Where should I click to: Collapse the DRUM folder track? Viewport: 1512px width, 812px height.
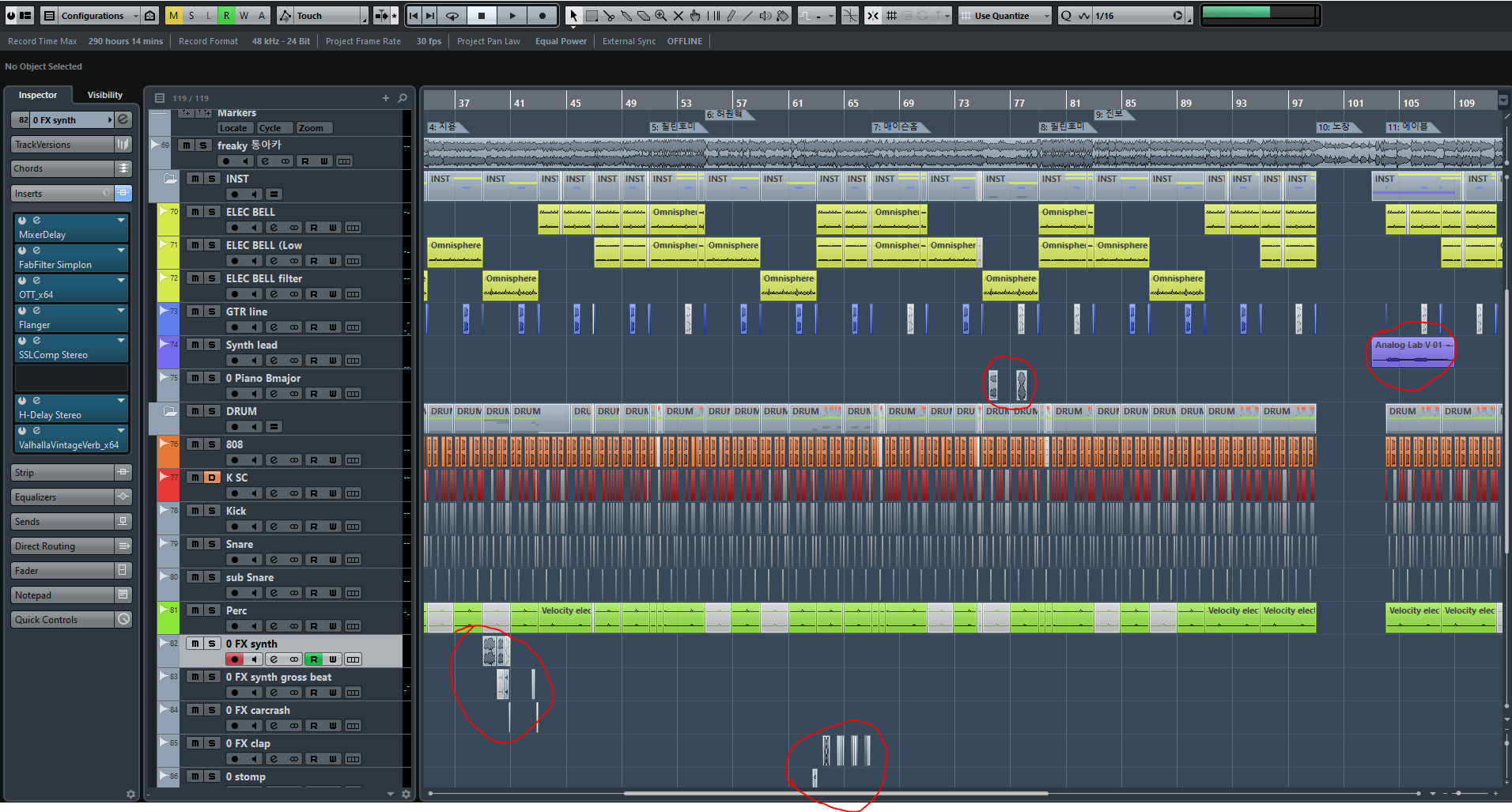tap(170, 411)
